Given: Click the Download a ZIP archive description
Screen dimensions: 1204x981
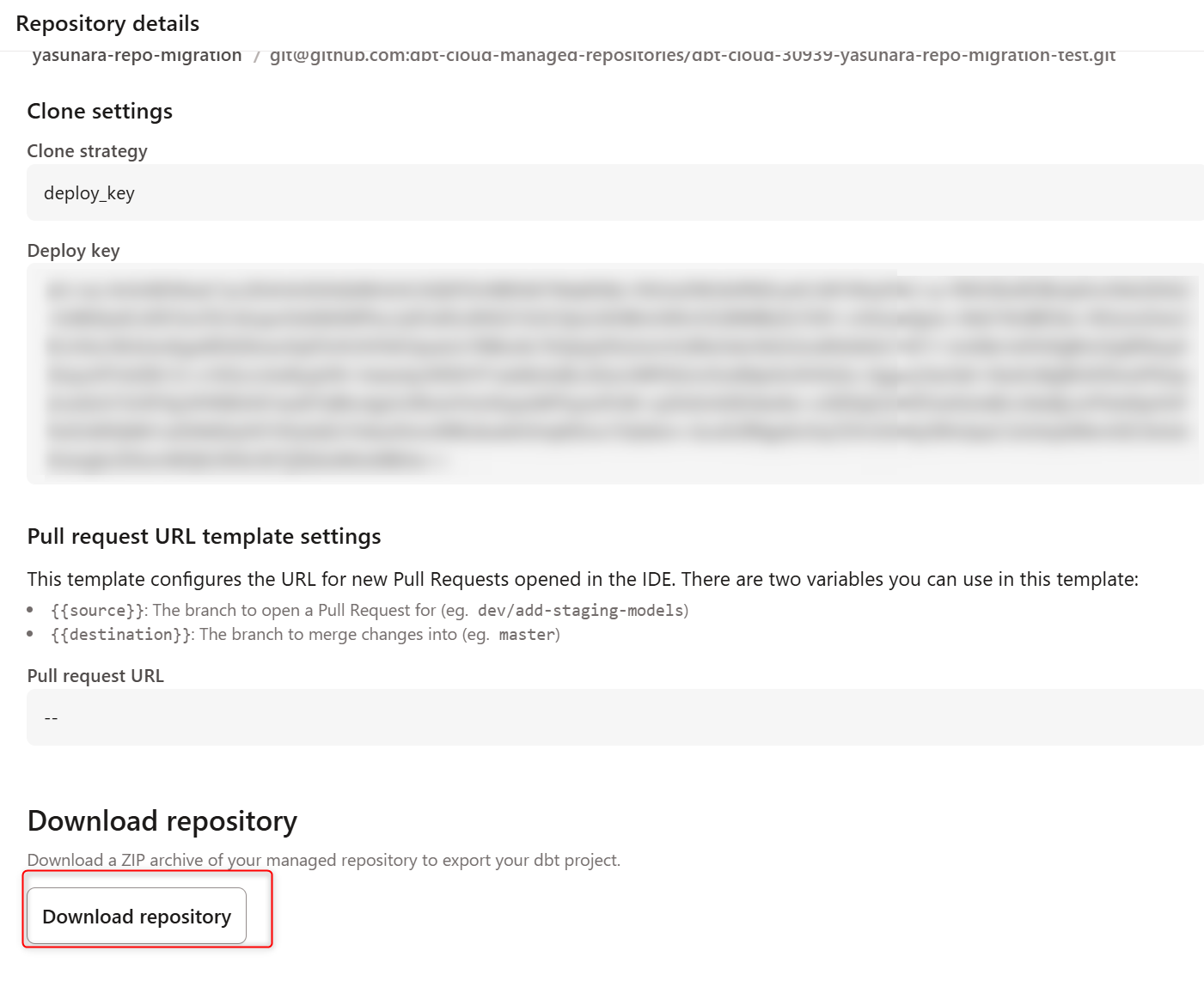Looking at the screenshot, I should tap(323, 860).
